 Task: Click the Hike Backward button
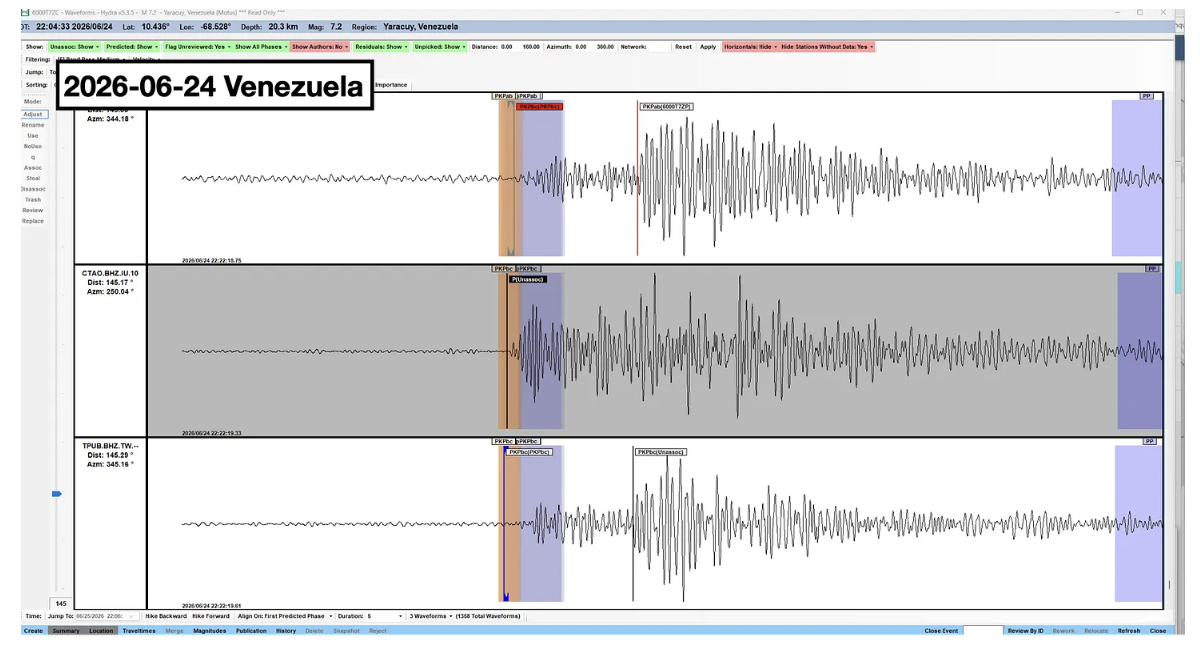pyautogui.click(x=166, y=616)
